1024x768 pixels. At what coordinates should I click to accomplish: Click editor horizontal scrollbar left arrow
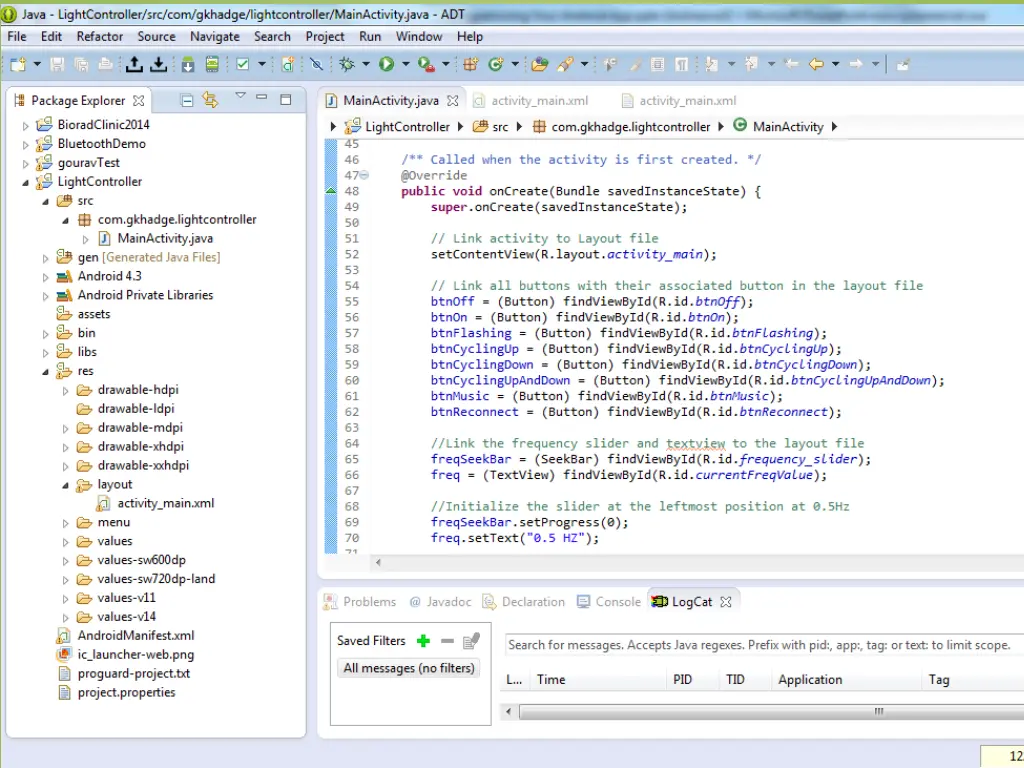(378, 562)
